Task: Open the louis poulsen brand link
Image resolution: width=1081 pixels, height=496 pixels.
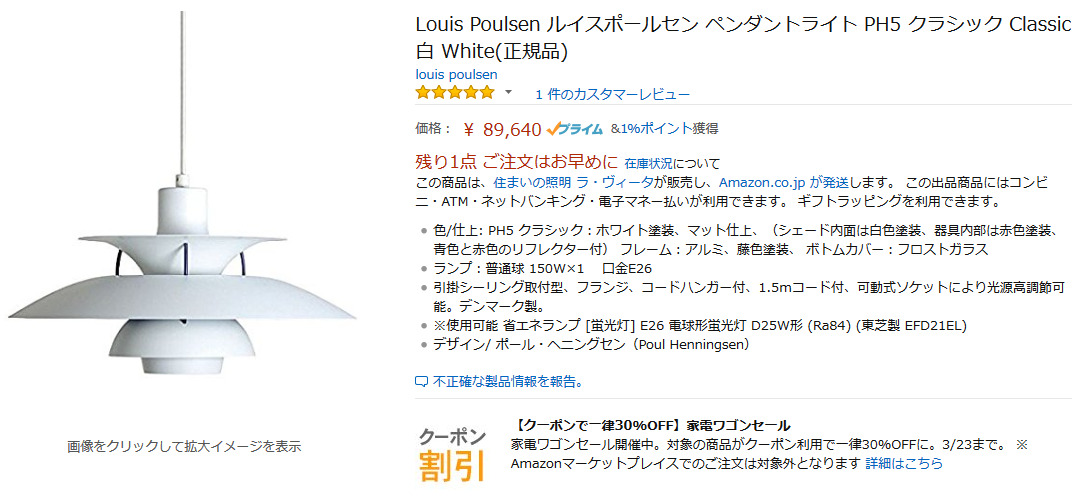Action: point(456,74)
